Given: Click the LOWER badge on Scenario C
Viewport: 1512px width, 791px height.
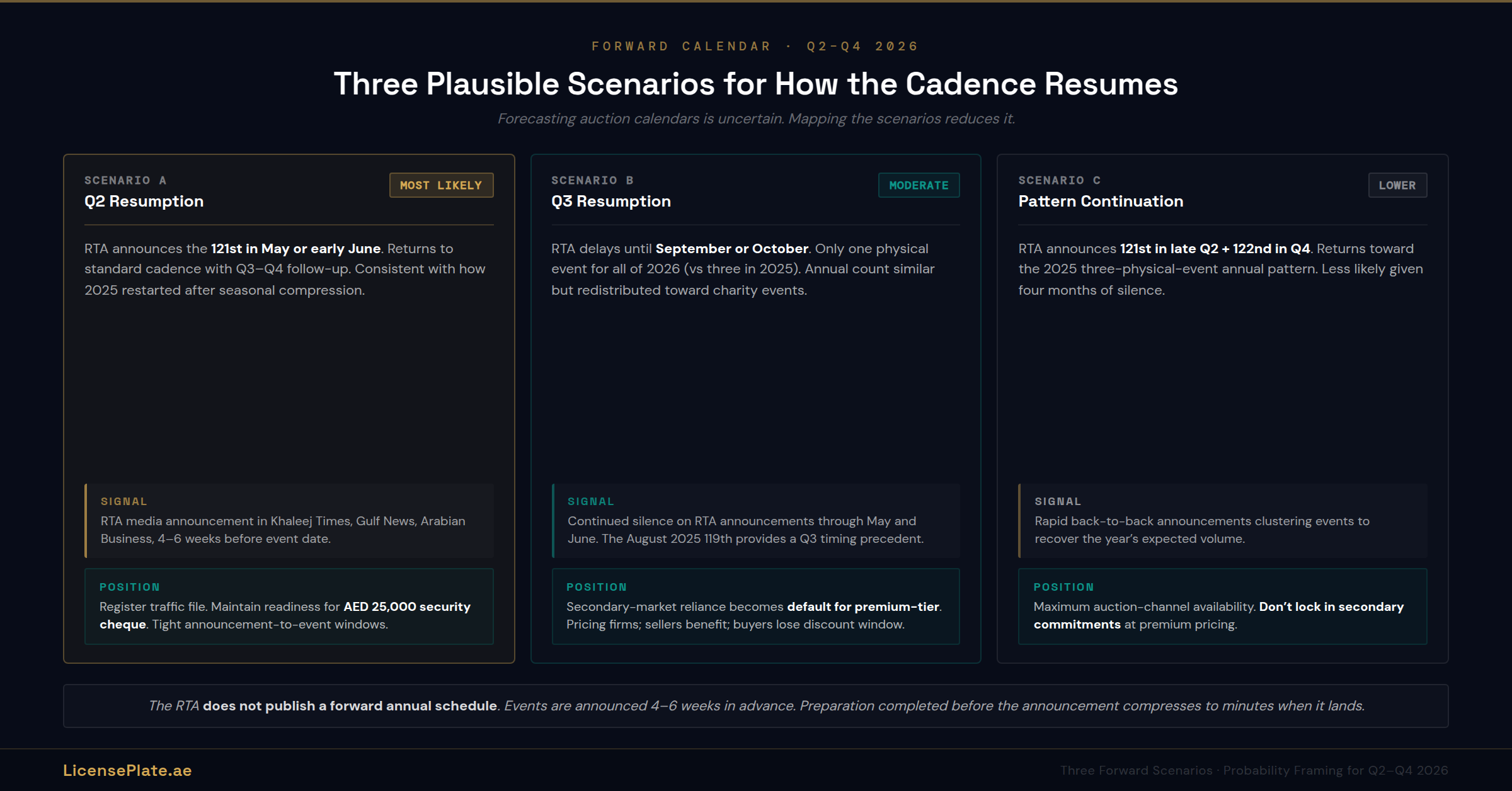Looking at the screenshot, I should (x=1397, y=185).
